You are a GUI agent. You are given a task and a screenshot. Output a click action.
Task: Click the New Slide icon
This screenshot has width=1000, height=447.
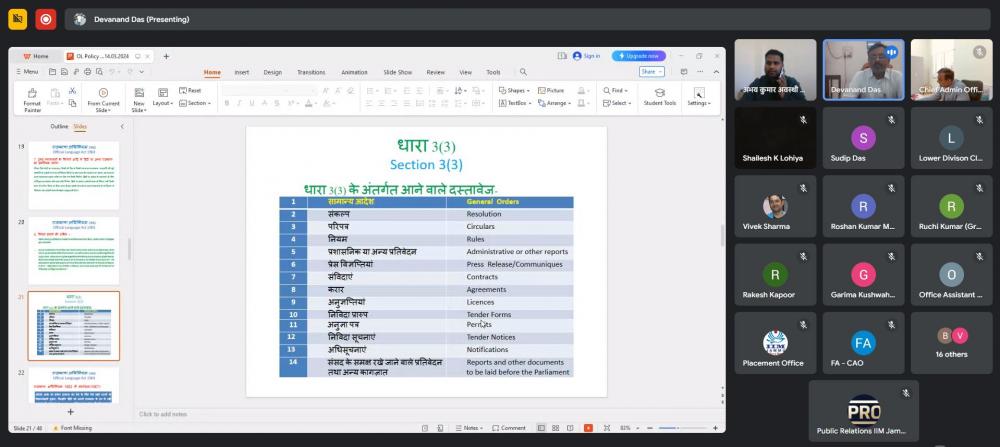pos(139,93)
